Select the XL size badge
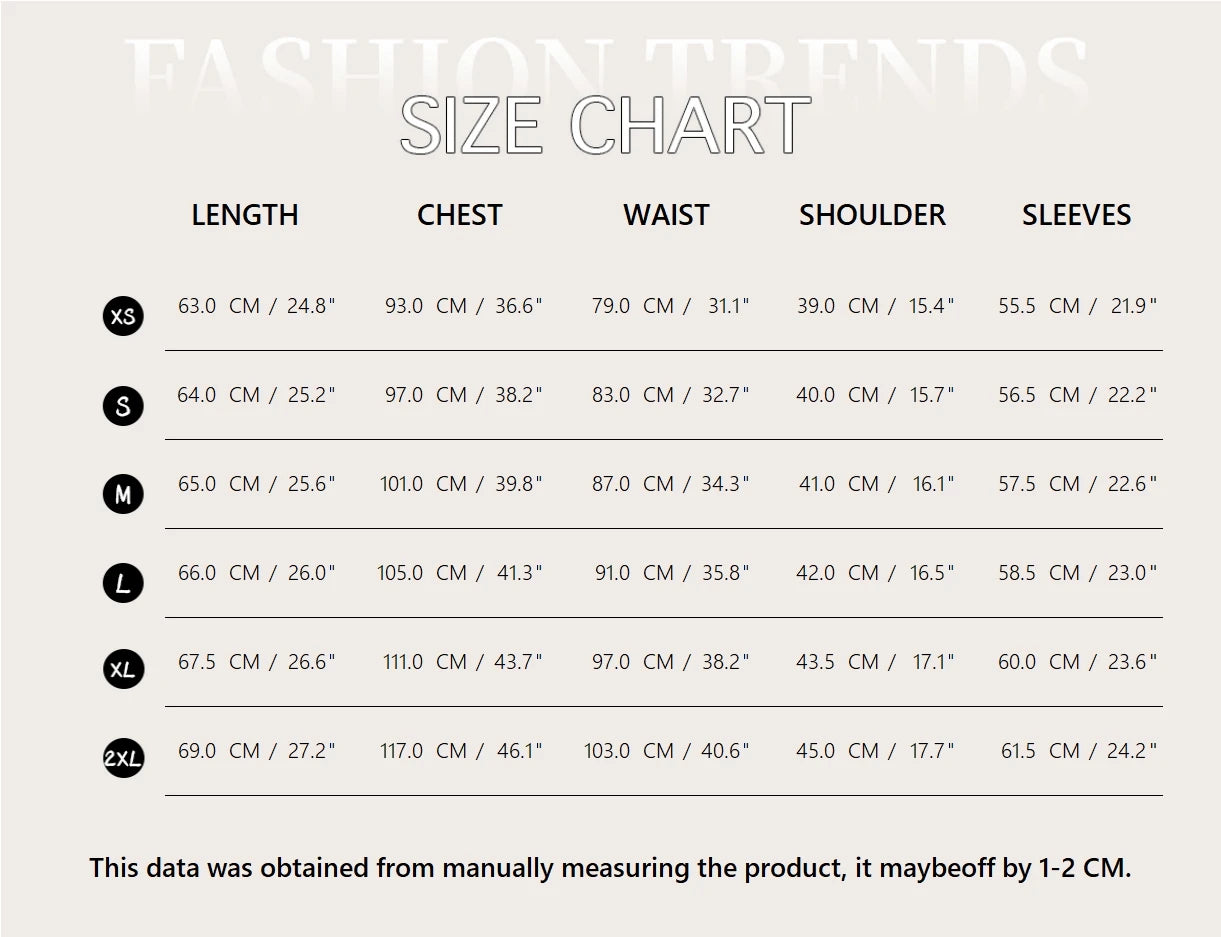The height and width of the screenshot is (937, 1221). pyautogui.click(x=123, y=670)
